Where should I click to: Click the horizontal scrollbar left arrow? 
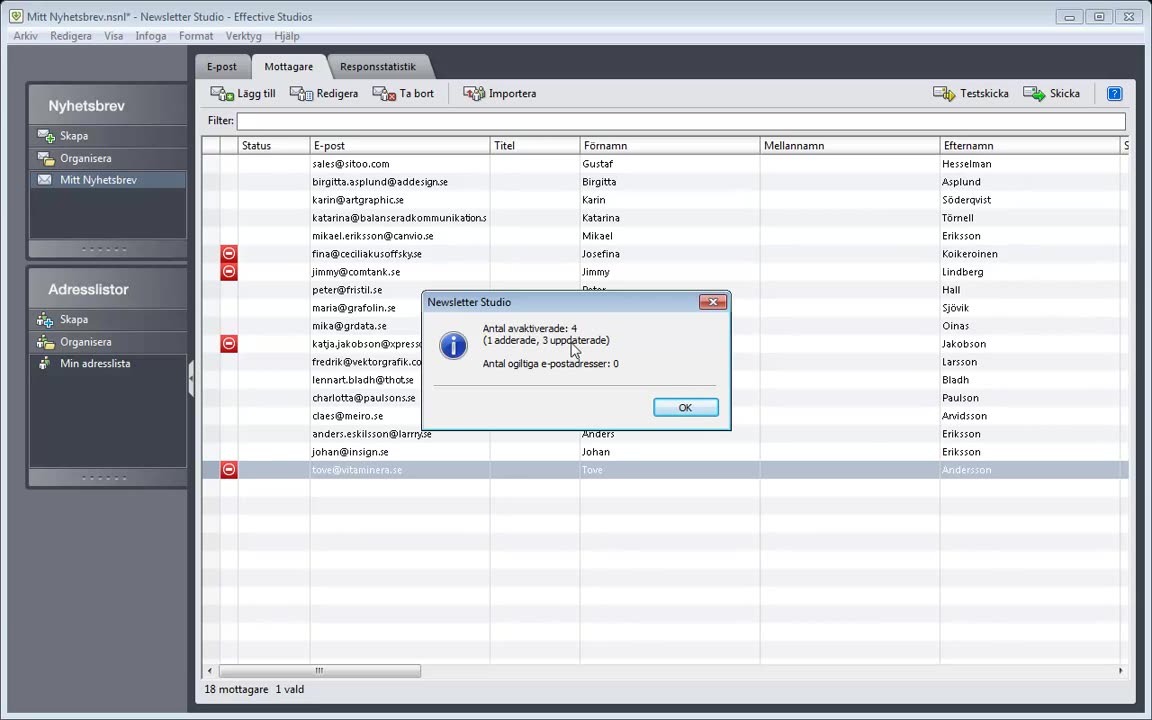pos(210,671)
